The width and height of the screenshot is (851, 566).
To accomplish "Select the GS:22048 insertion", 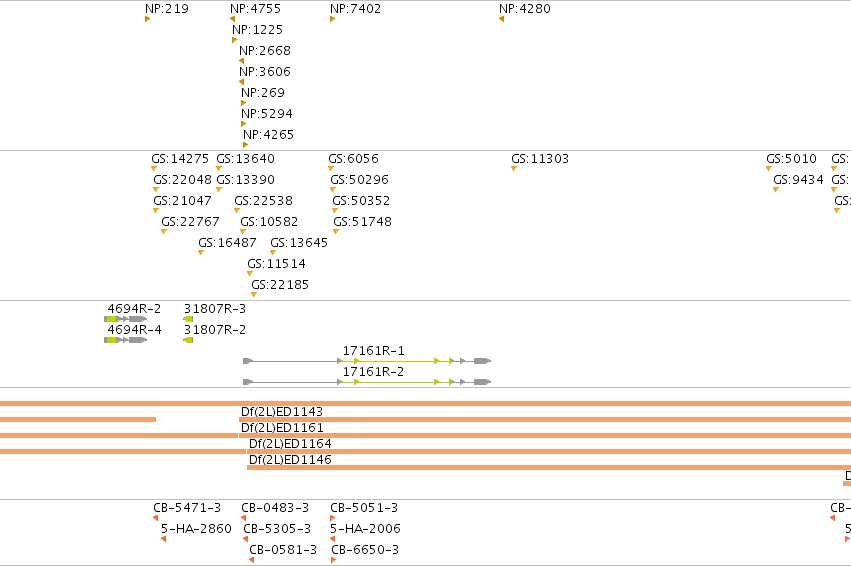I will click(x=156, y=190).
